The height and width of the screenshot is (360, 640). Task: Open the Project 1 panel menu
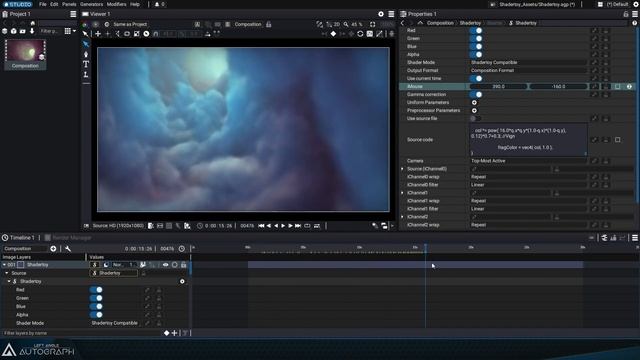(73, 14)
